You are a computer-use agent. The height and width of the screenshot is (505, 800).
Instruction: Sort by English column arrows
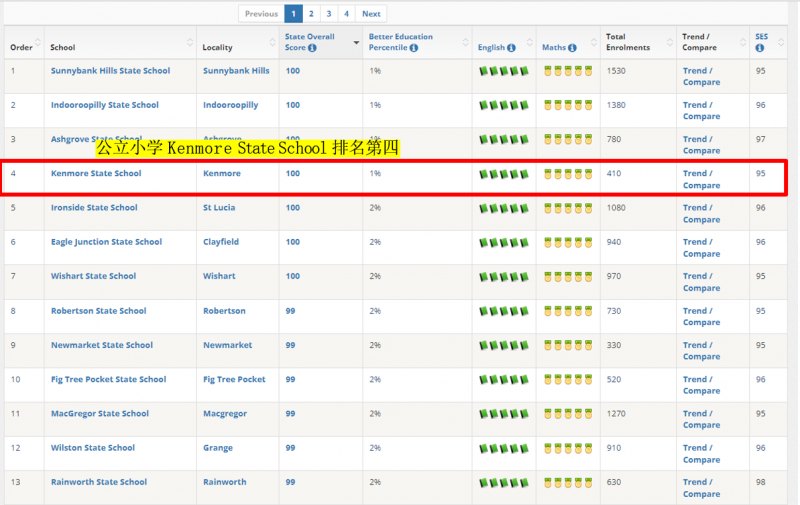pyautogui.click(x=530, y=42)
